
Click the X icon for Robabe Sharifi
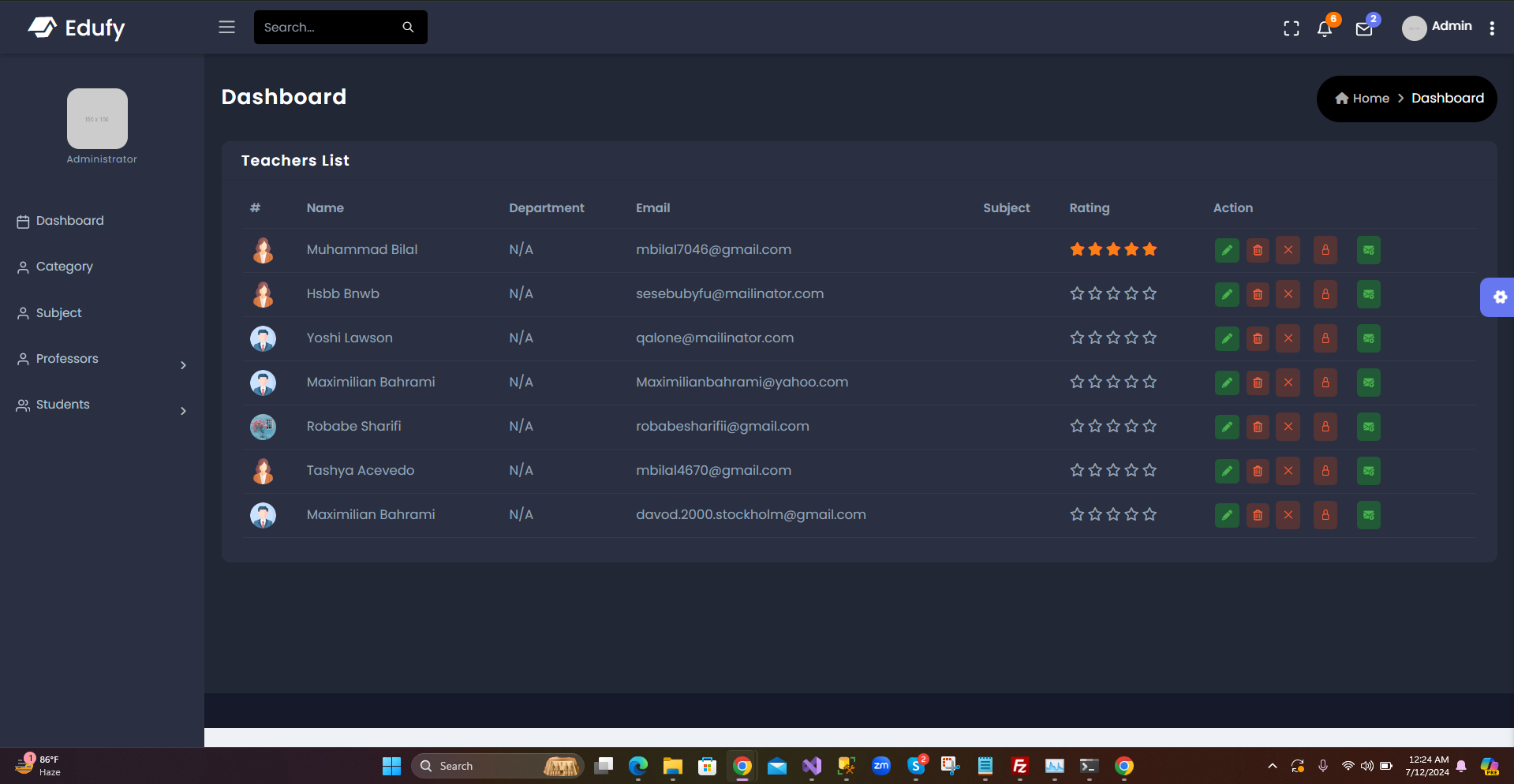(1288, 427)
